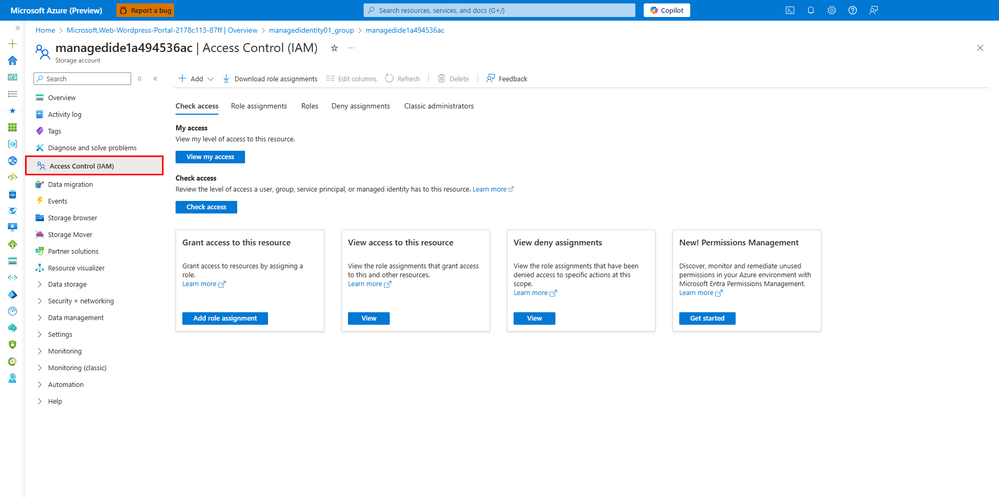
Task: Click Feedback in the blade toolbar
Action: [x=507, y=79]
